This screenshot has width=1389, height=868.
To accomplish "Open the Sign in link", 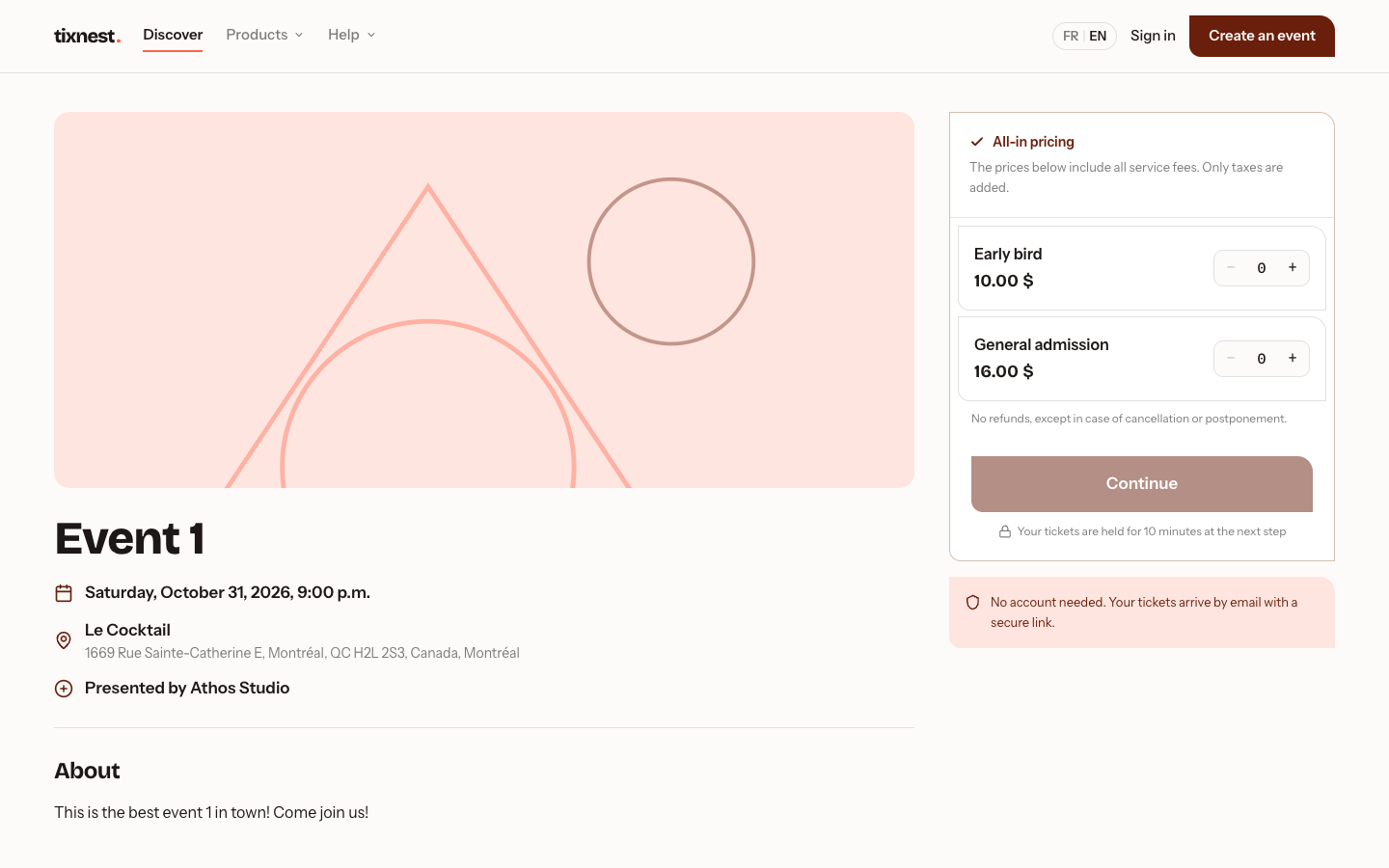I will tap(1153, 36).
